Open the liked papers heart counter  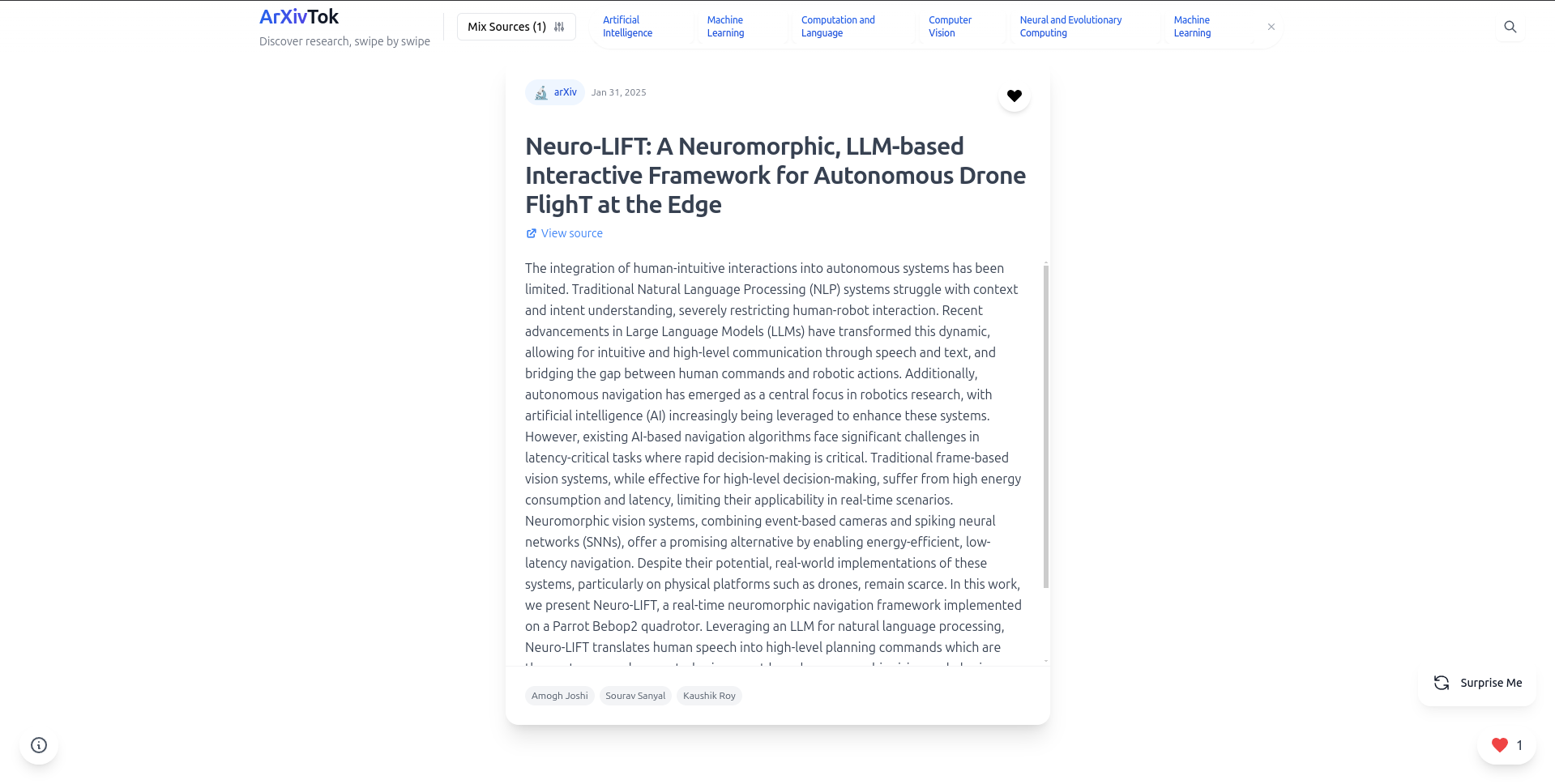pyautogui.click(x=1506, y=745)
